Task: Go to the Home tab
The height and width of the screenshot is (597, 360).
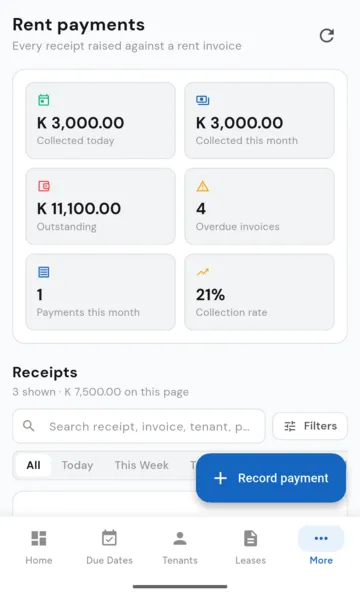Action: (39, 547)
